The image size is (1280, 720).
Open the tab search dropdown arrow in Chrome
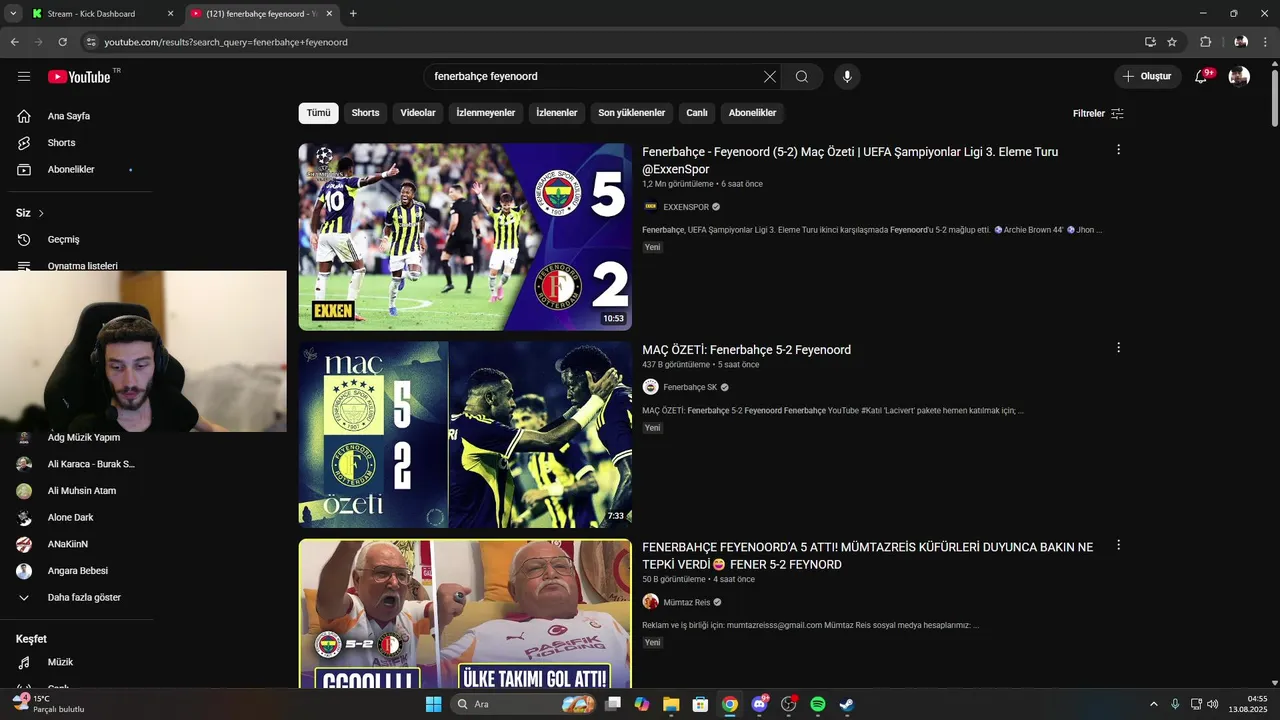click(13, 14)
